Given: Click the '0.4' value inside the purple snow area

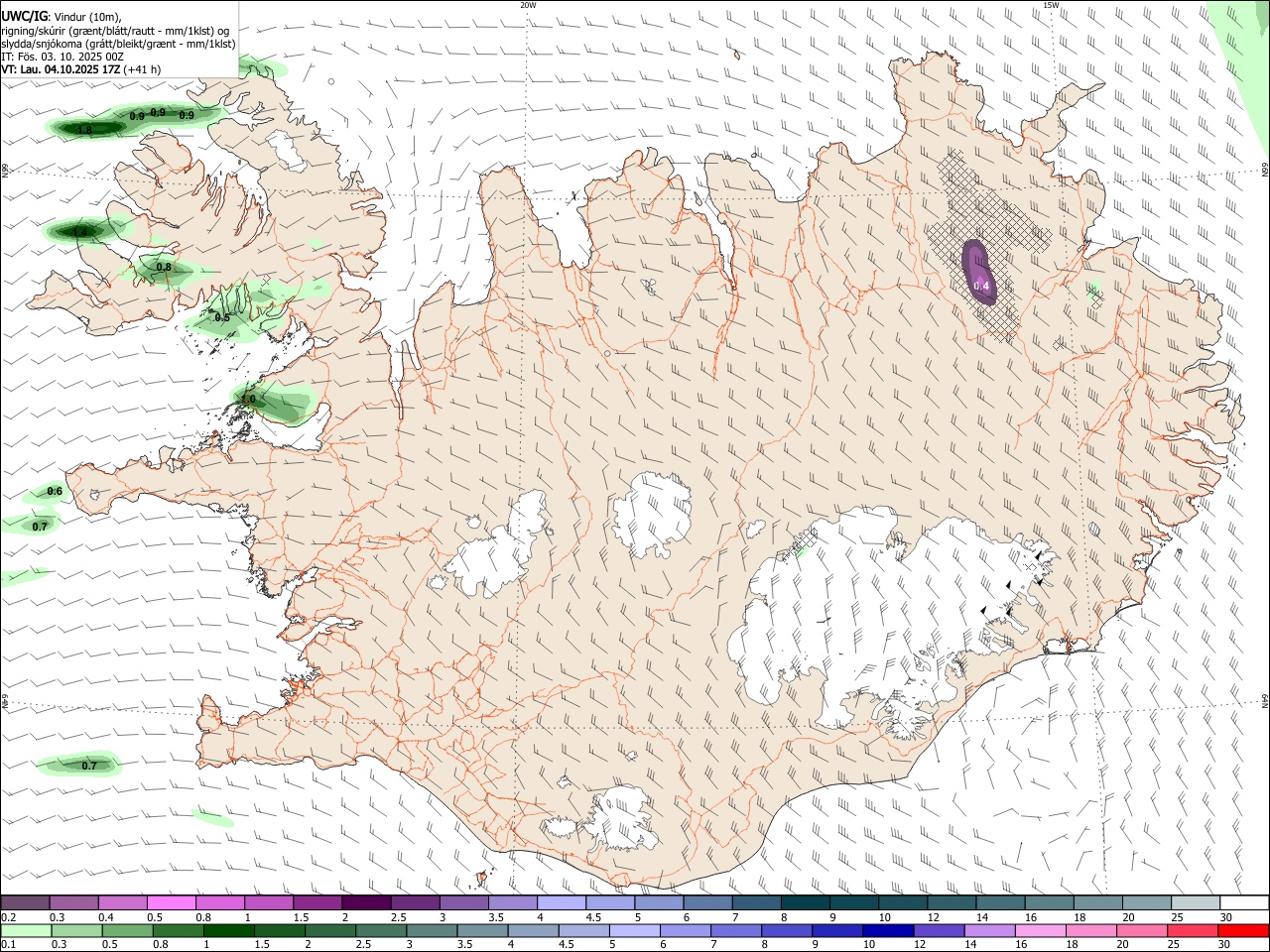Looking at the screenshot, I should point(981,287).
